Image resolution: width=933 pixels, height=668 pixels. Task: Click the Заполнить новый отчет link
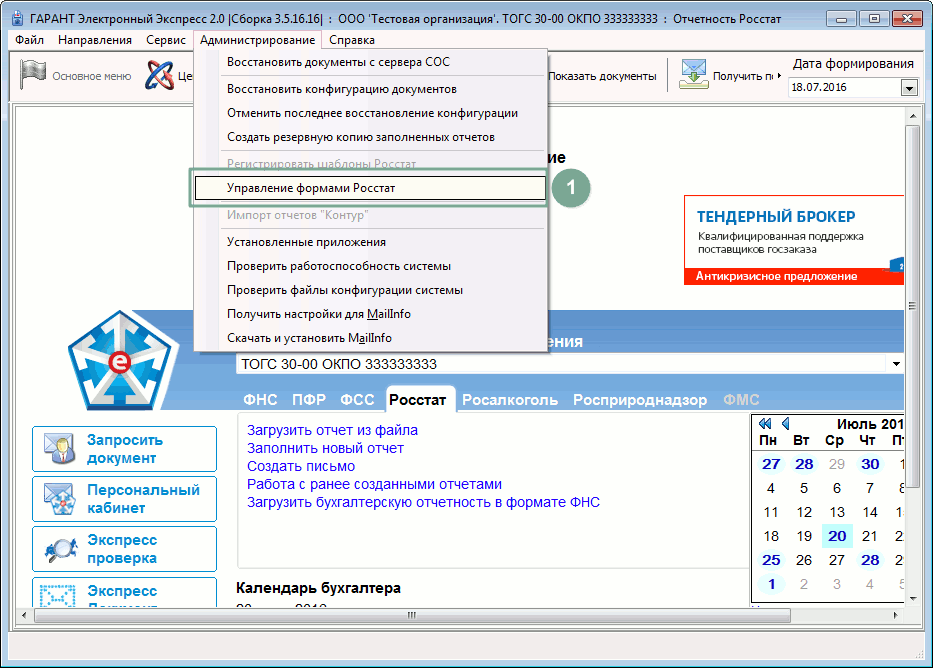point(325,448)
